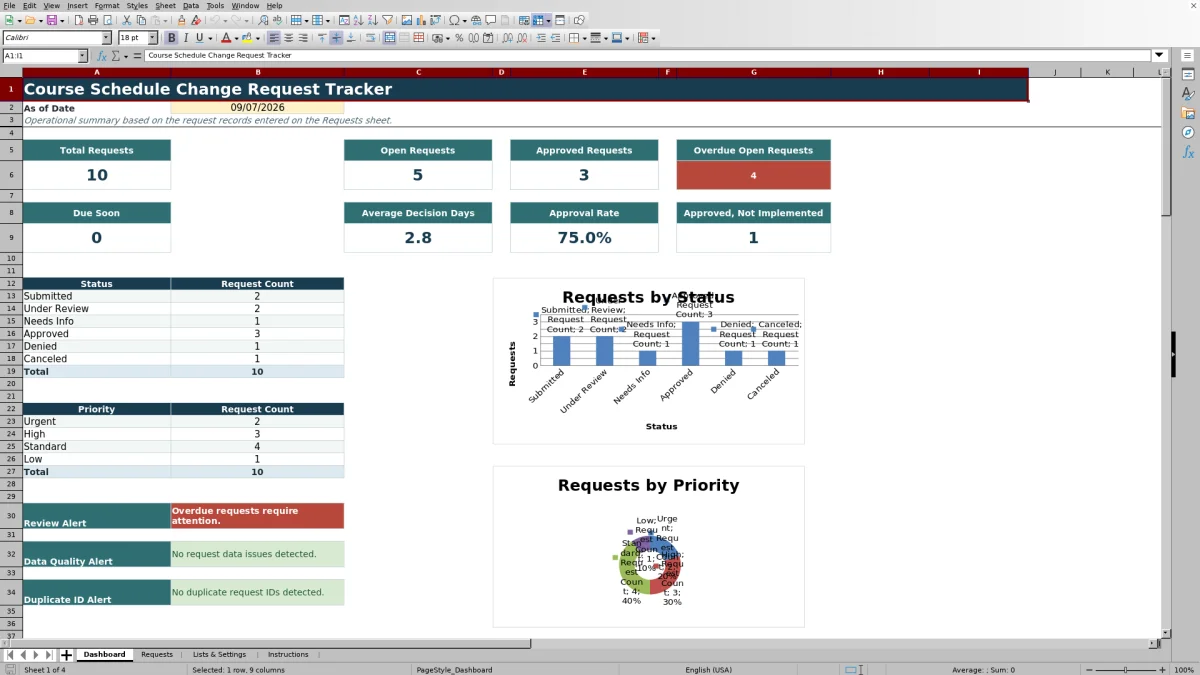Toggle Bold formatting
Image resolution: width=1200 pixels, height=675 pixels.
(171, 38)
